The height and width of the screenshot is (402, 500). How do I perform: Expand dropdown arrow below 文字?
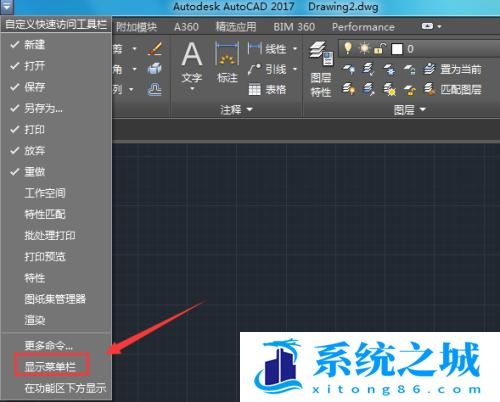[192, 89]
